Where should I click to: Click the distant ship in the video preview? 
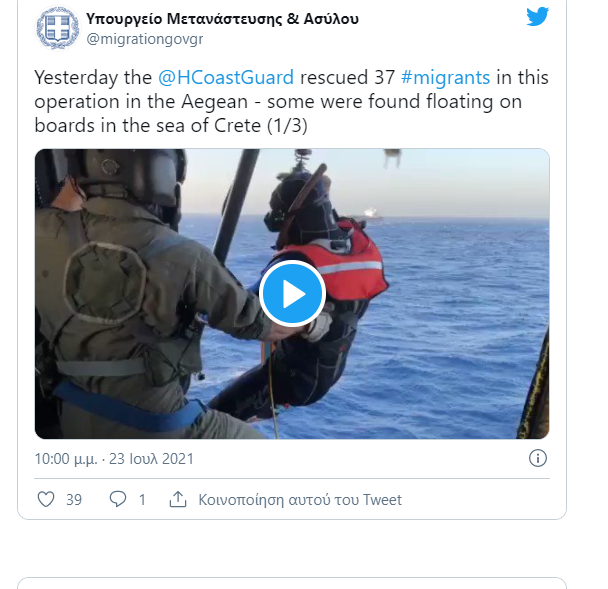point(372,214)
